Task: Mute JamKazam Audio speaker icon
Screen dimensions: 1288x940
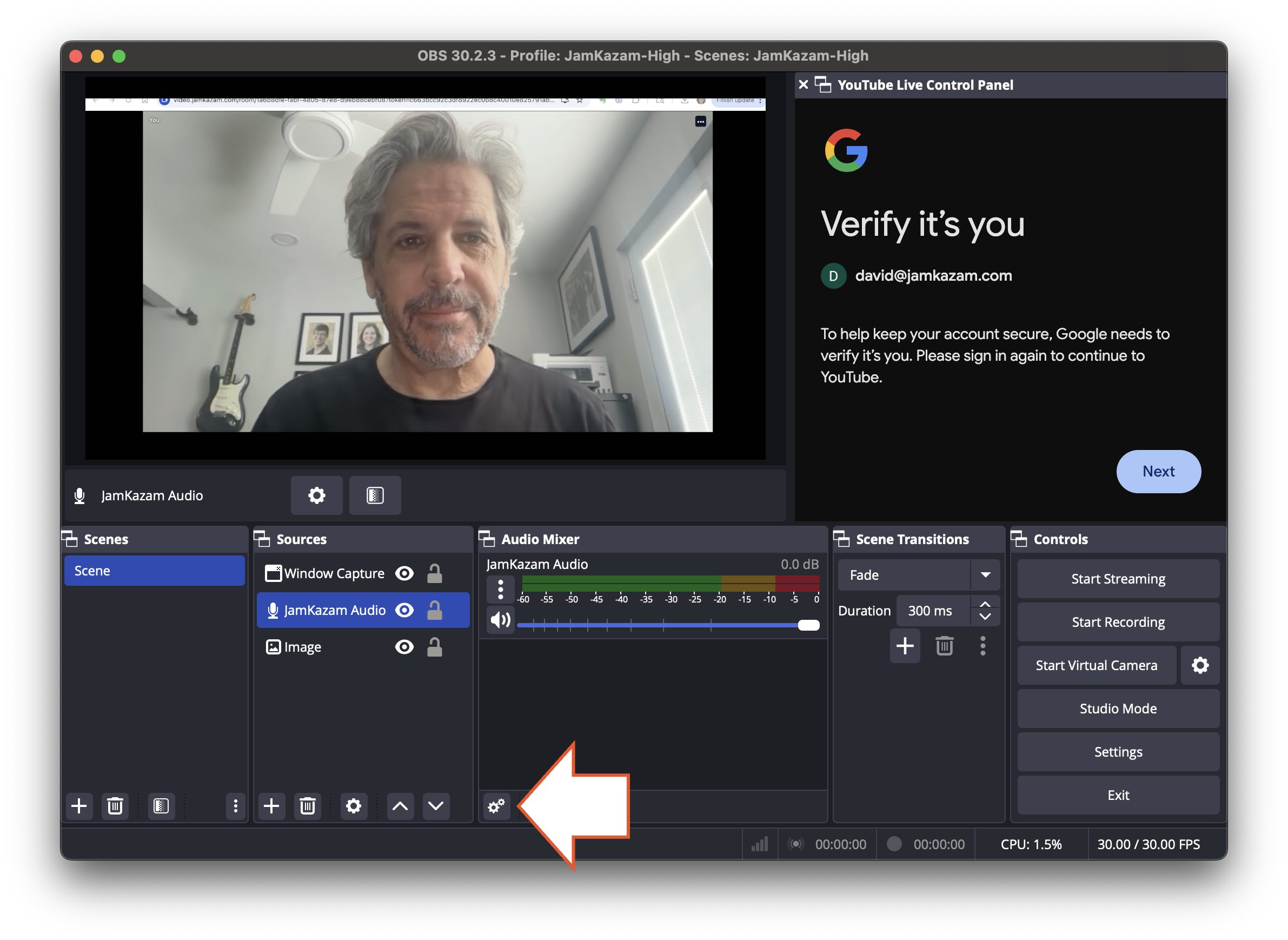Action: [x=500, y=620]
